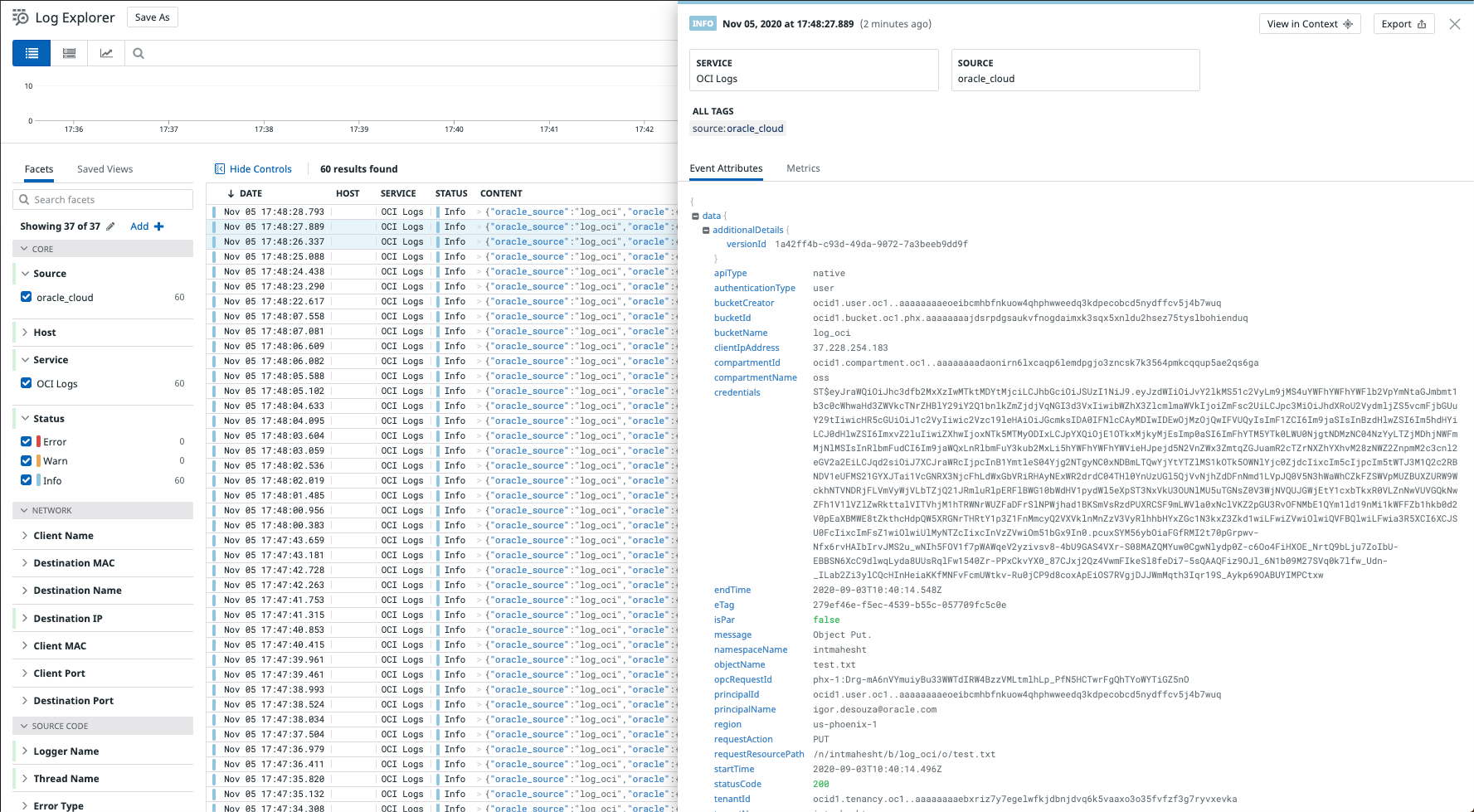Click the bucketName attribute key
Image resolution: width=1474 pixels, height=812 pixels.
[741, 333]
